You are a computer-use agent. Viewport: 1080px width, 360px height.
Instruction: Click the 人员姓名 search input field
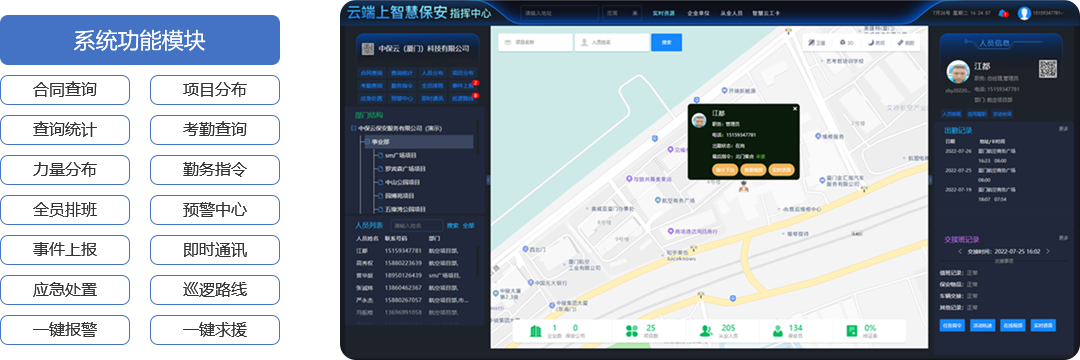(x=613, y=42)
